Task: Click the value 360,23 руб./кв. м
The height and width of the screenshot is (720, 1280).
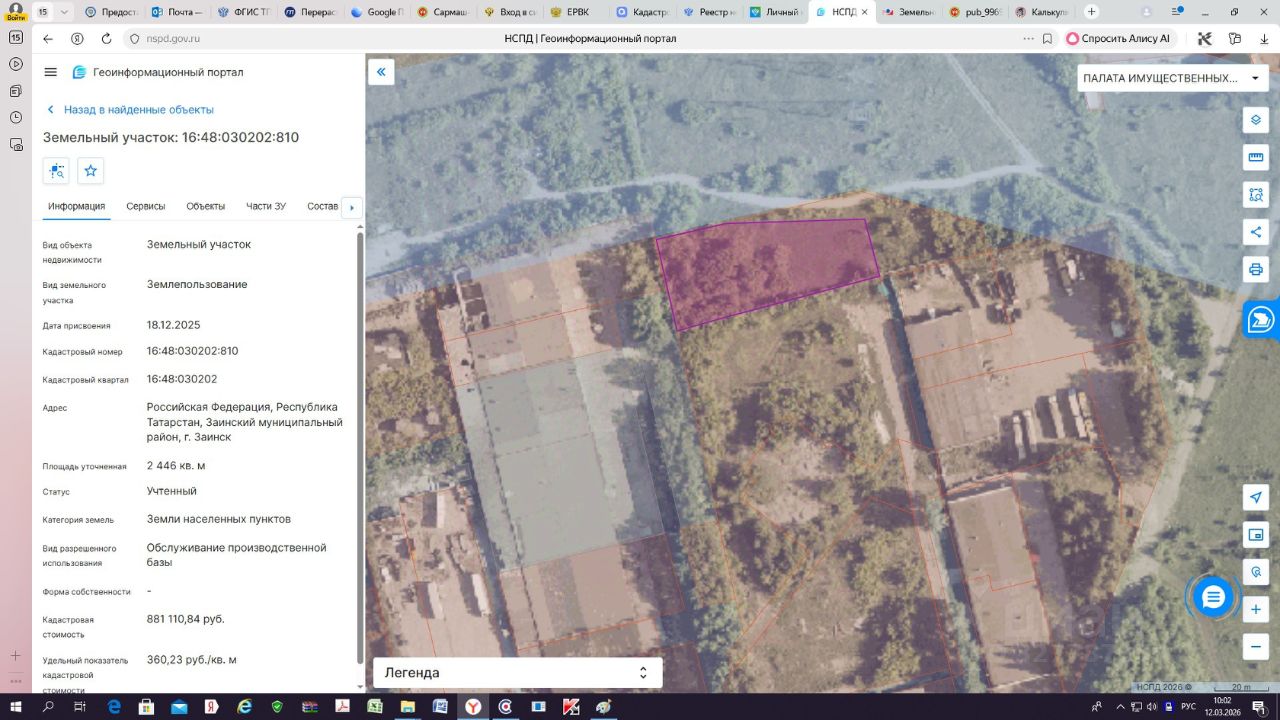Action: tap(192, 660)
